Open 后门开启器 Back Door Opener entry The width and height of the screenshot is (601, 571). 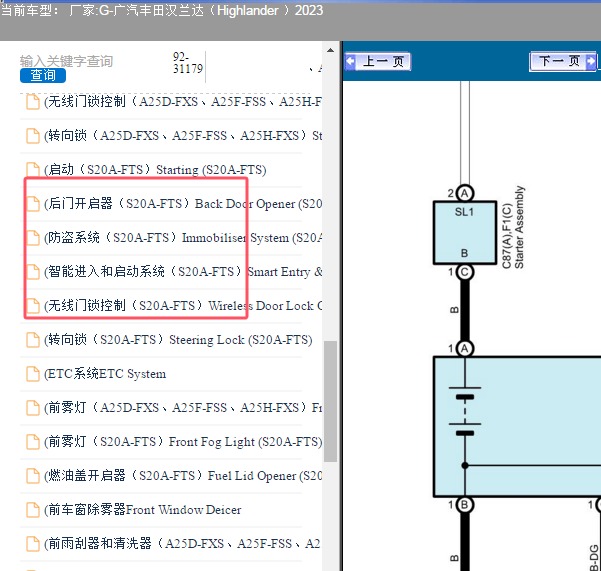(182, 204)
